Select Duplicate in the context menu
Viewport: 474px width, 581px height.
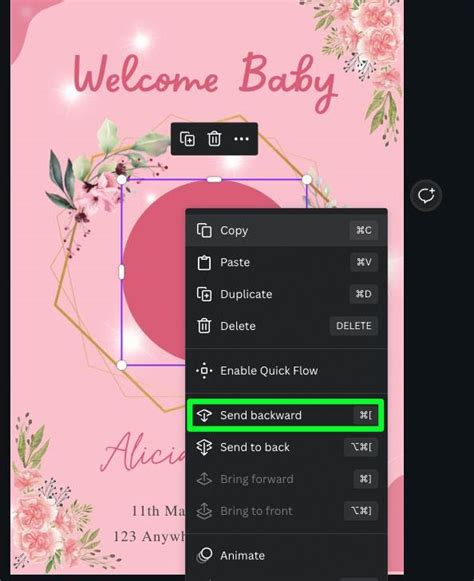click(x=286, y=294)
